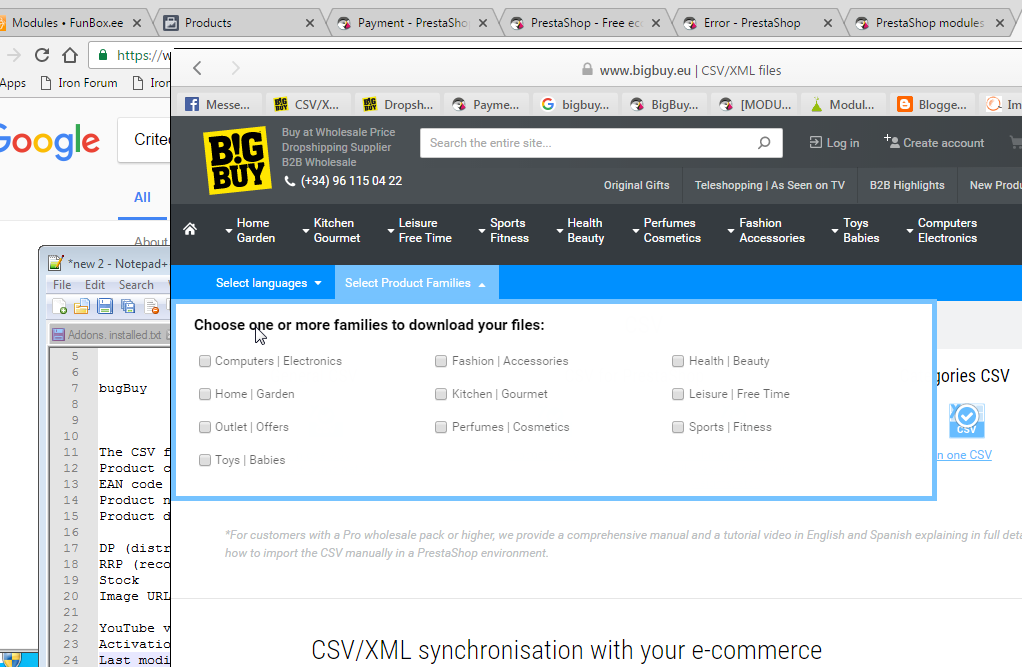Viewport: 1022px width, 667px height.
Task: Open the Select languages dropdown
Action: click(269, 283)
